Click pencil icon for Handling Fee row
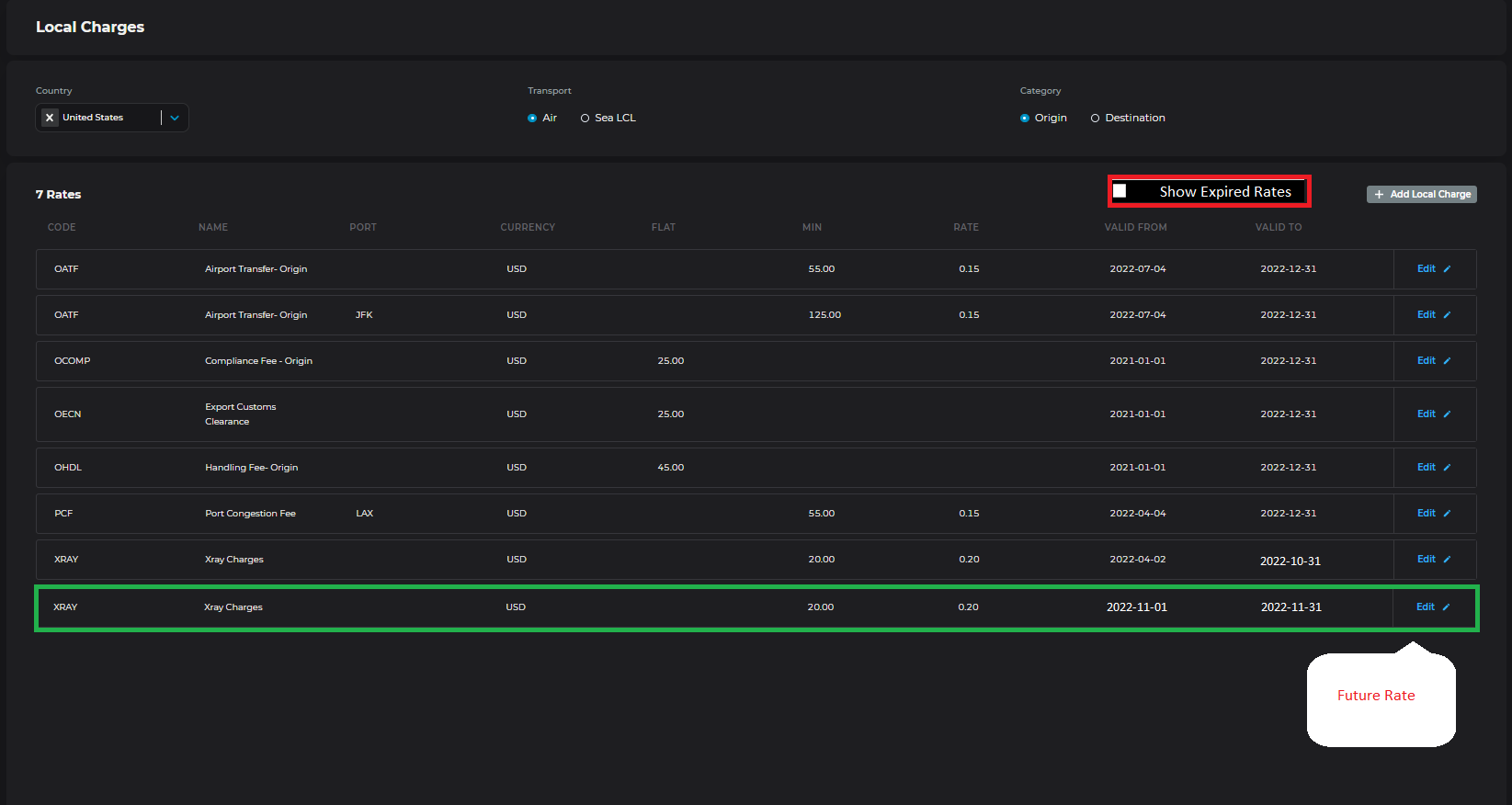 coord(1447,468)
